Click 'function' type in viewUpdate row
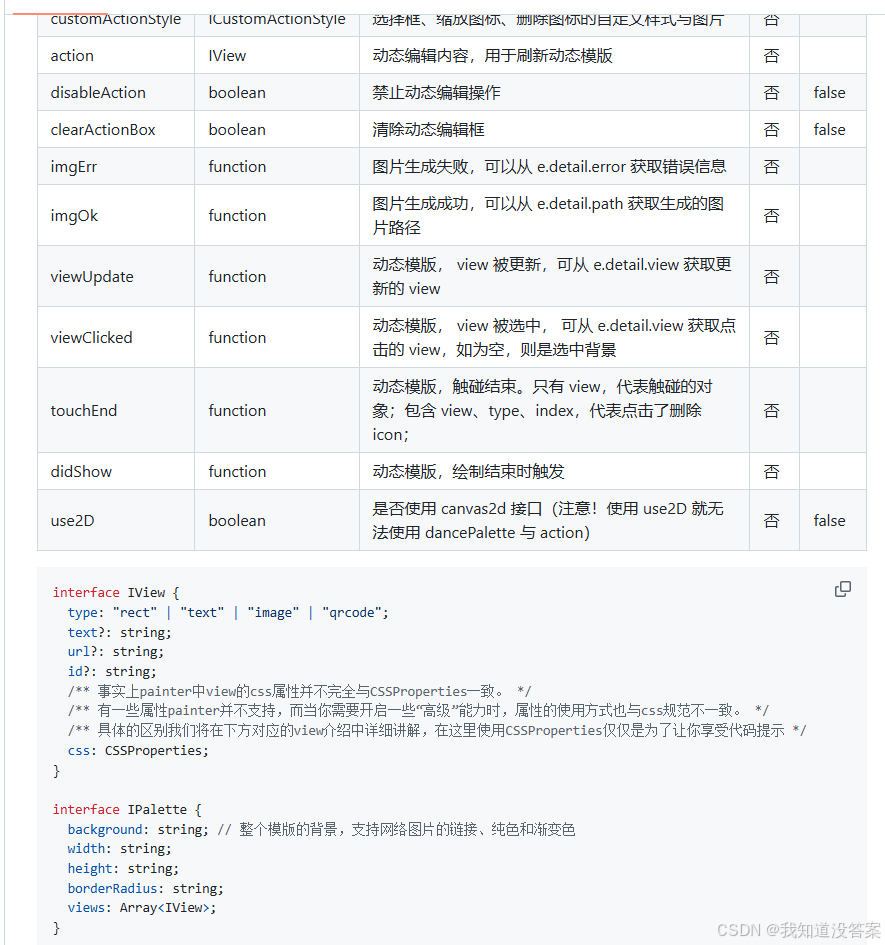 [237, 277]
